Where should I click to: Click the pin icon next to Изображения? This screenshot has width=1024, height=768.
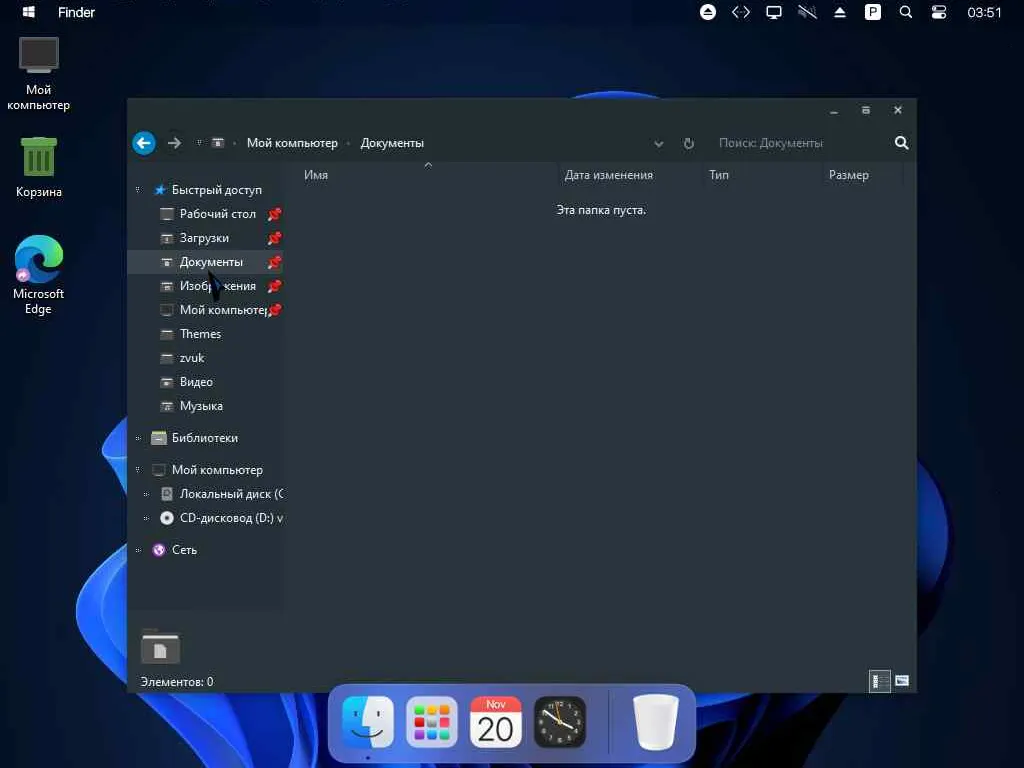274,286
